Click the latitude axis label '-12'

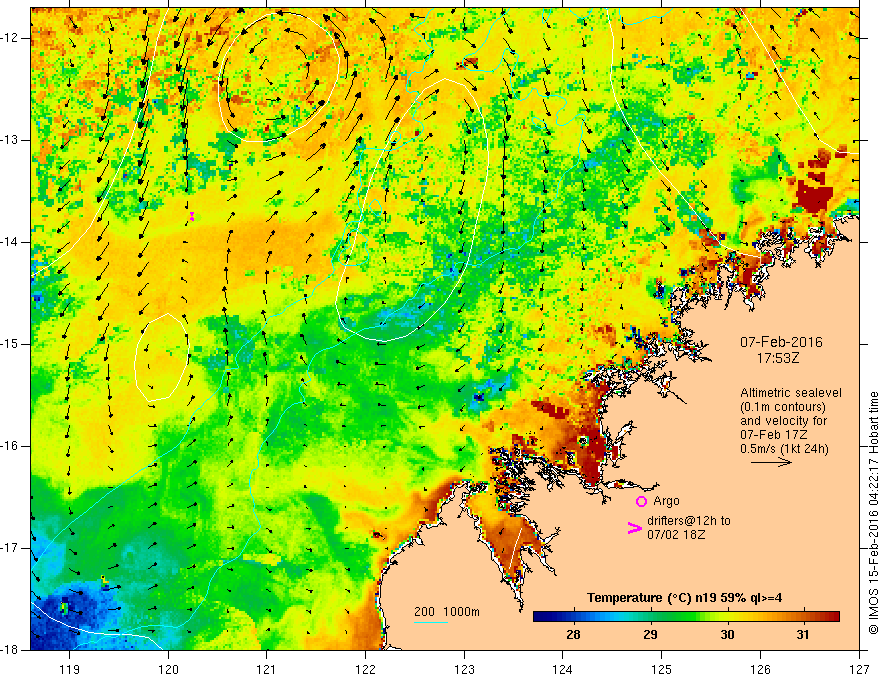pyautogui.click(x=10, y=38)
